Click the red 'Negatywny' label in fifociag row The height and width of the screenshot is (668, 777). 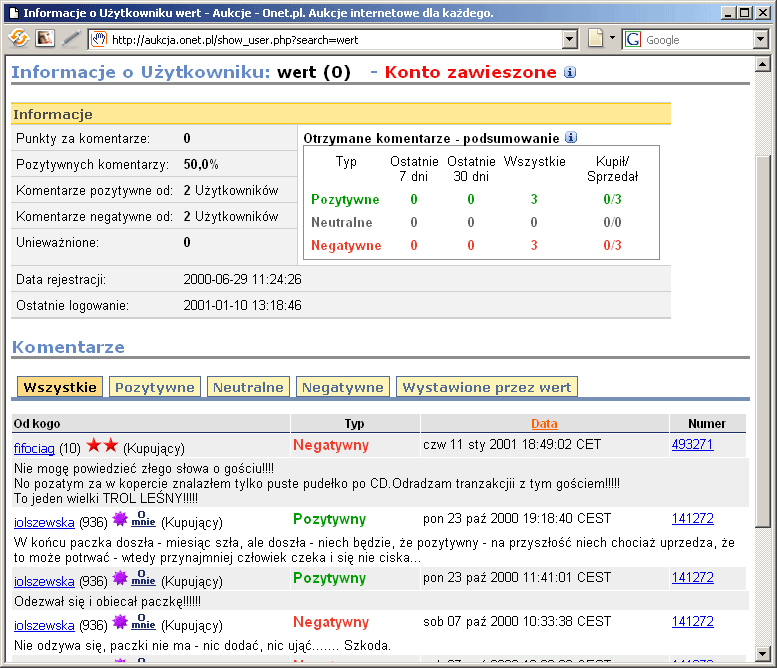coord(331,445)
